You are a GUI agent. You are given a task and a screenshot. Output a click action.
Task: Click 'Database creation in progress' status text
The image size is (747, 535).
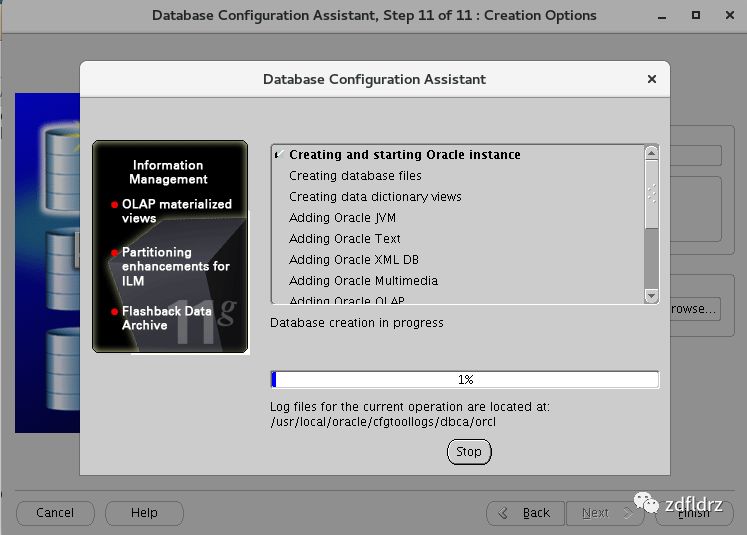click(357, 323)
